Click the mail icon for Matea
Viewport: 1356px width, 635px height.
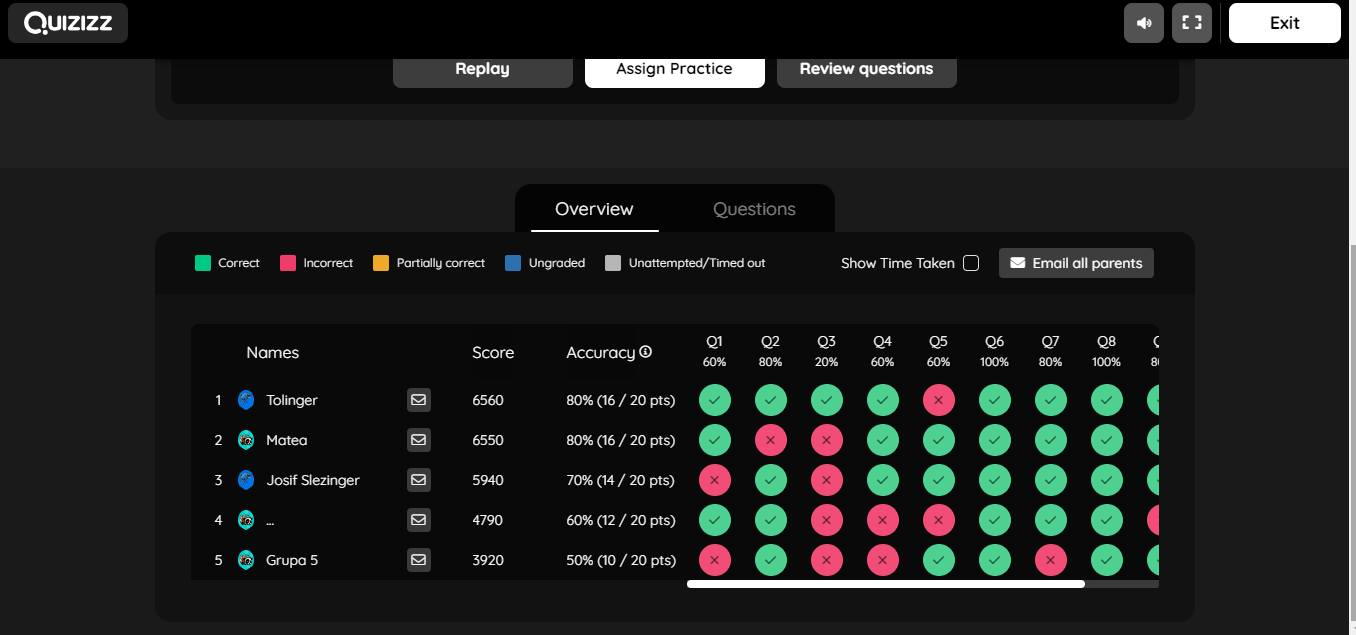[419, 440]
